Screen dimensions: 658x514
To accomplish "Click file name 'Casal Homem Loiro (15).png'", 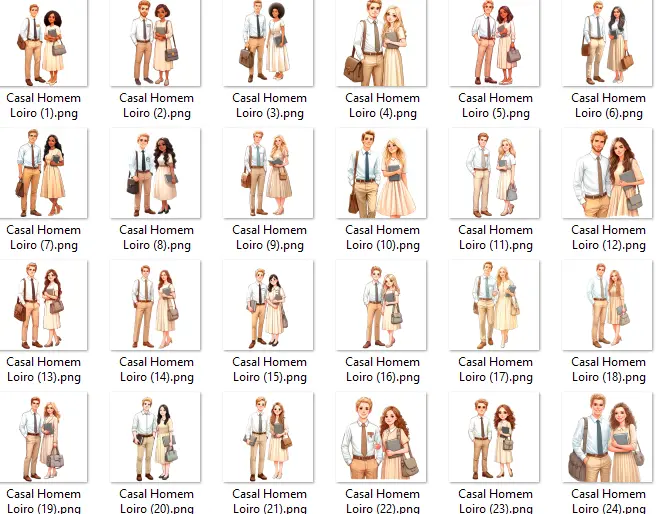I will 269,369.
